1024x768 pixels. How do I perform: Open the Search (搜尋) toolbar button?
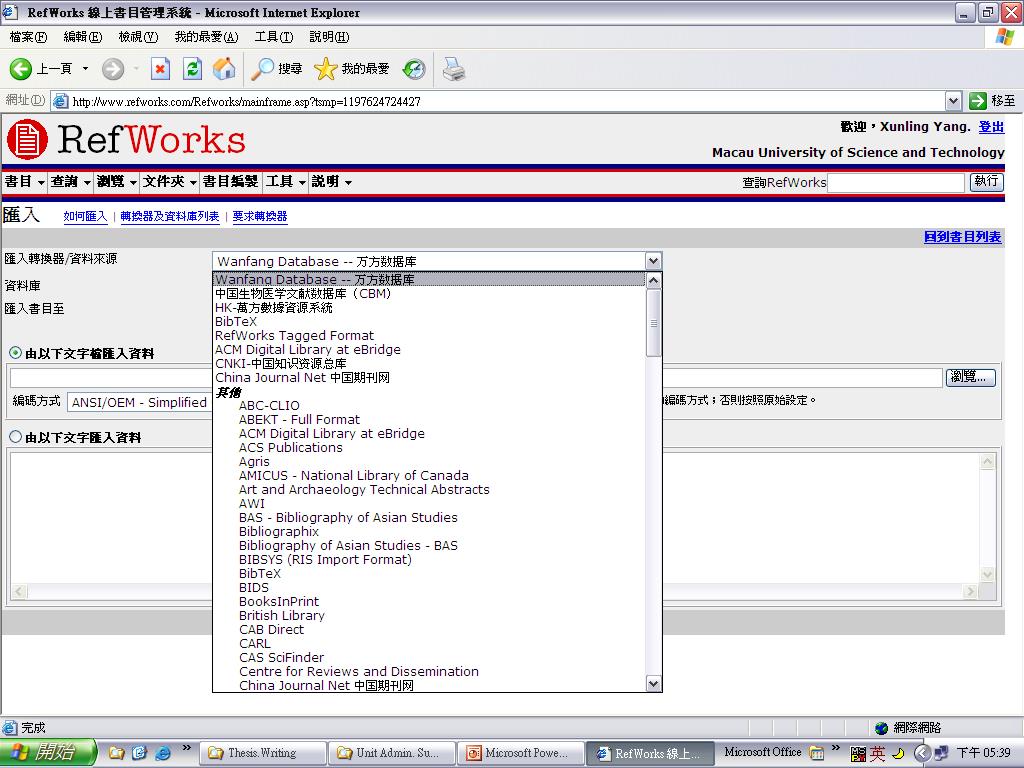coord(277,69)
